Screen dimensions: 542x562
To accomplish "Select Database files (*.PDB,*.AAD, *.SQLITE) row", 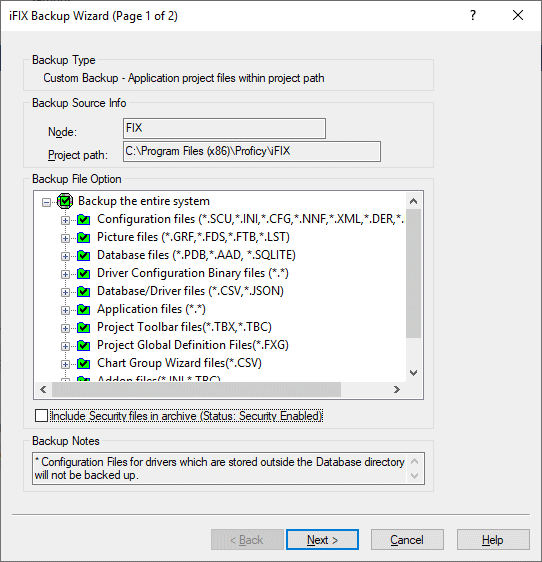I will pyautogui.click(x=196, y=255).
